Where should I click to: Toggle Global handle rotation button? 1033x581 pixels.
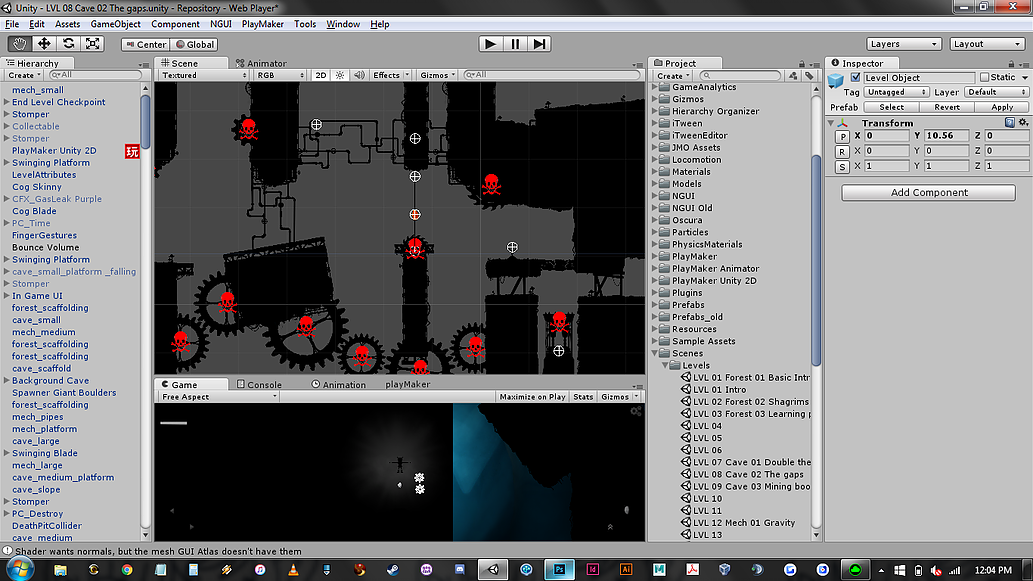194,44
